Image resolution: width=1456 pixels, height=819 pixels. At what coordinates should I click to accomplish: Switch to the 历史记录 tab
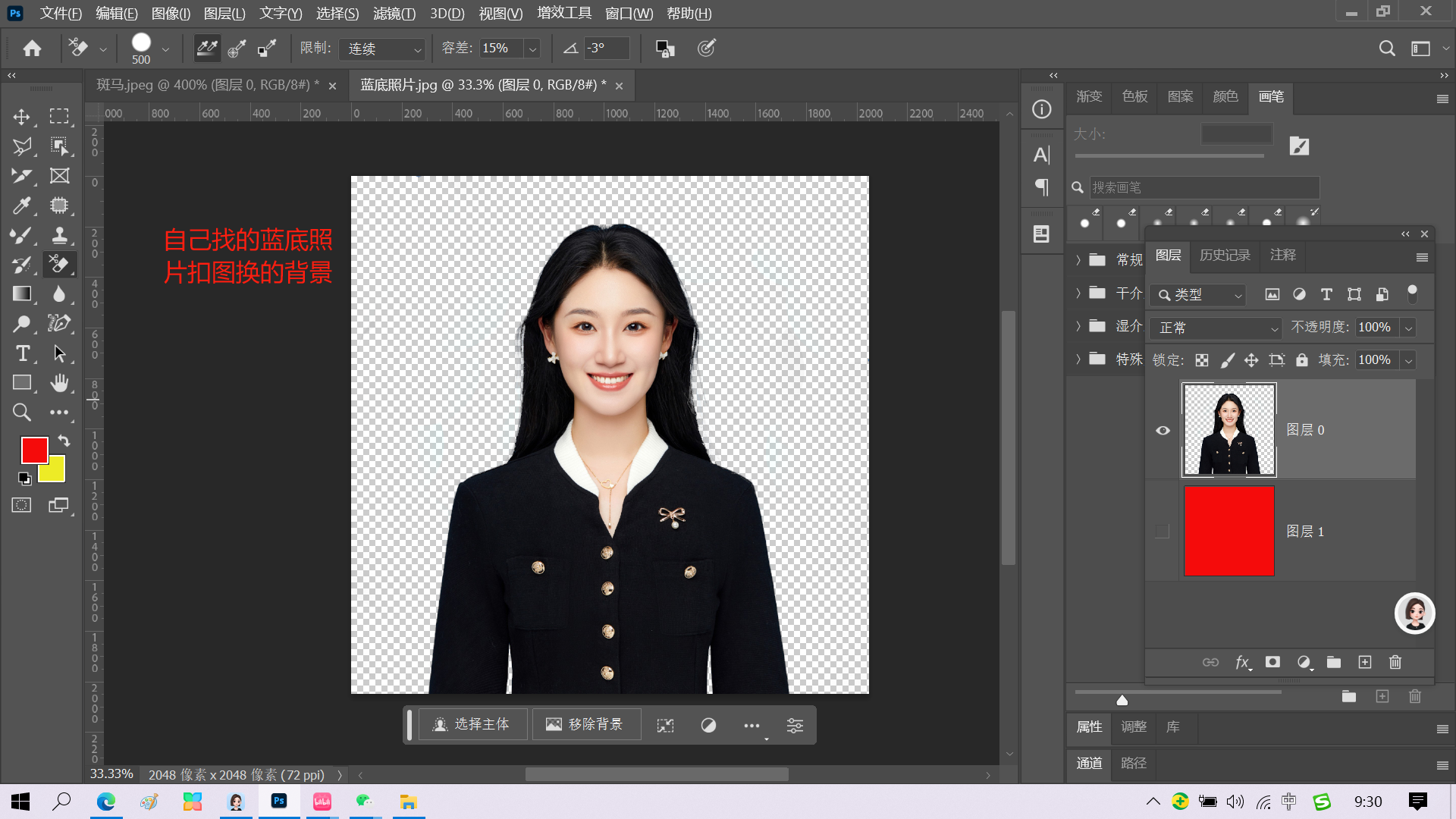point(1224,255)
